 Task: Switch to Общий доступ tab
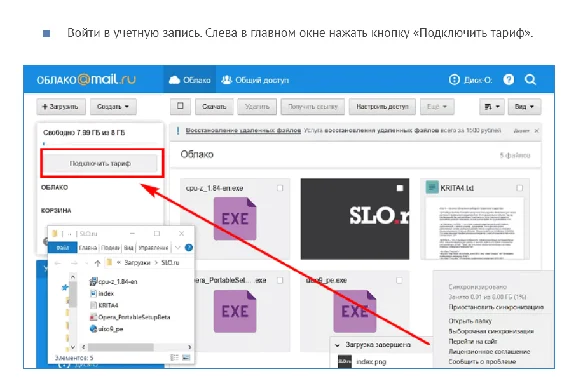[x=255, y=80]
